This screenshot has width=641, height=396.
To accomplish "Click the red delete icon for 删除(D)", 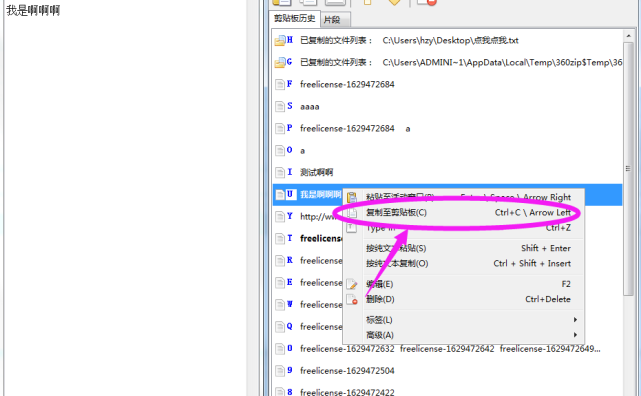I will tap(352, 300).
